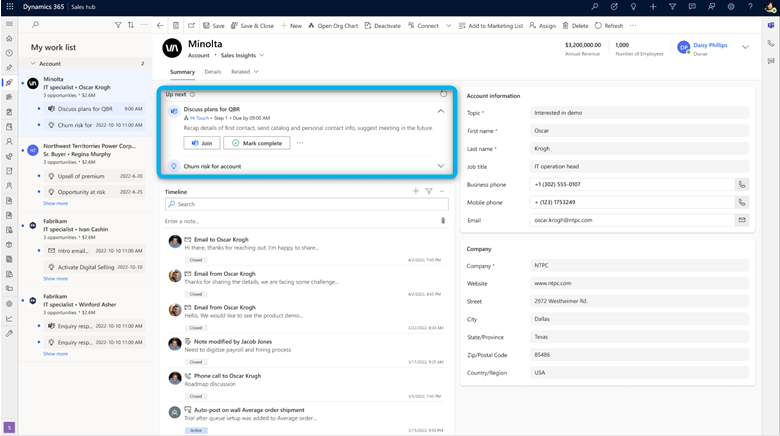Click Show more under Northwest Territorries

click(55, 204)
